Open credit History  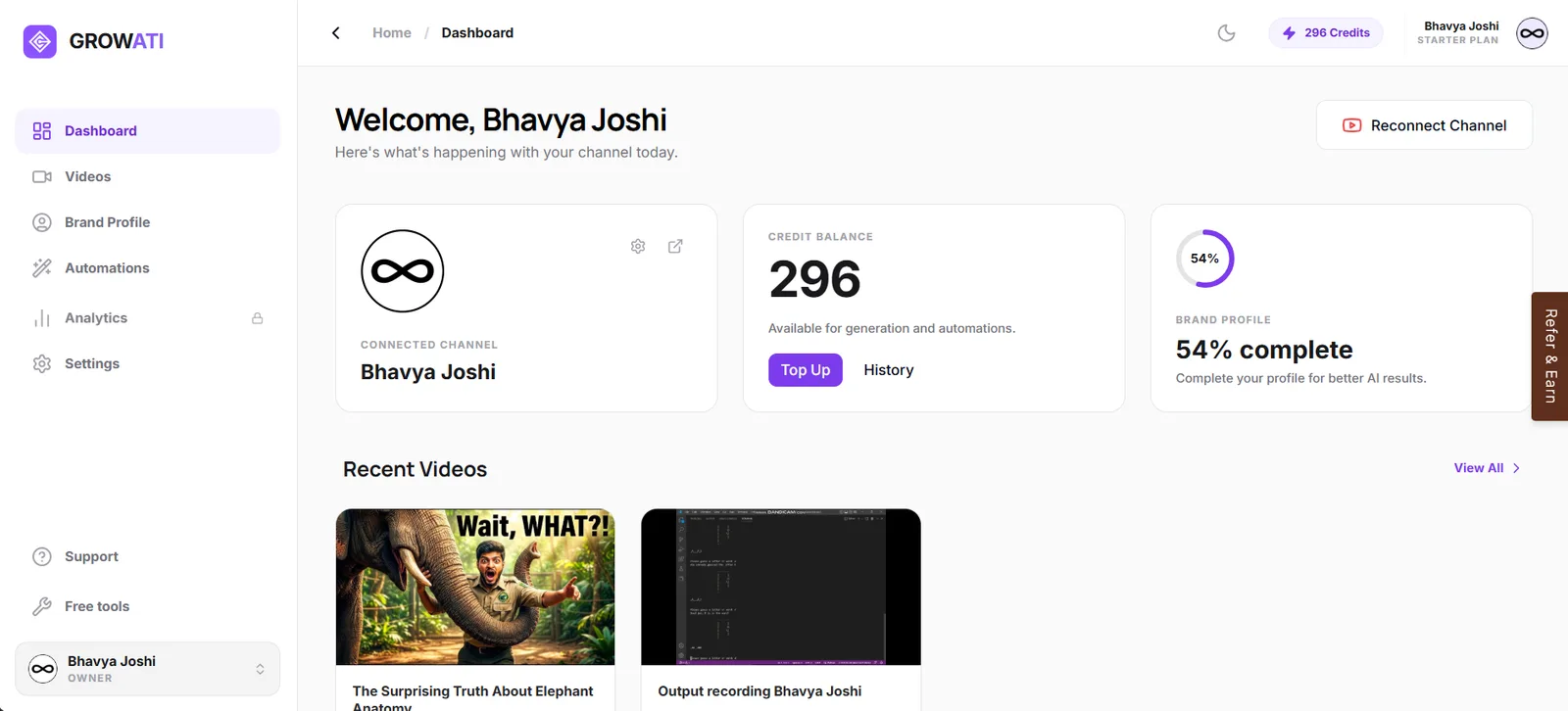(x=889, y=370)
